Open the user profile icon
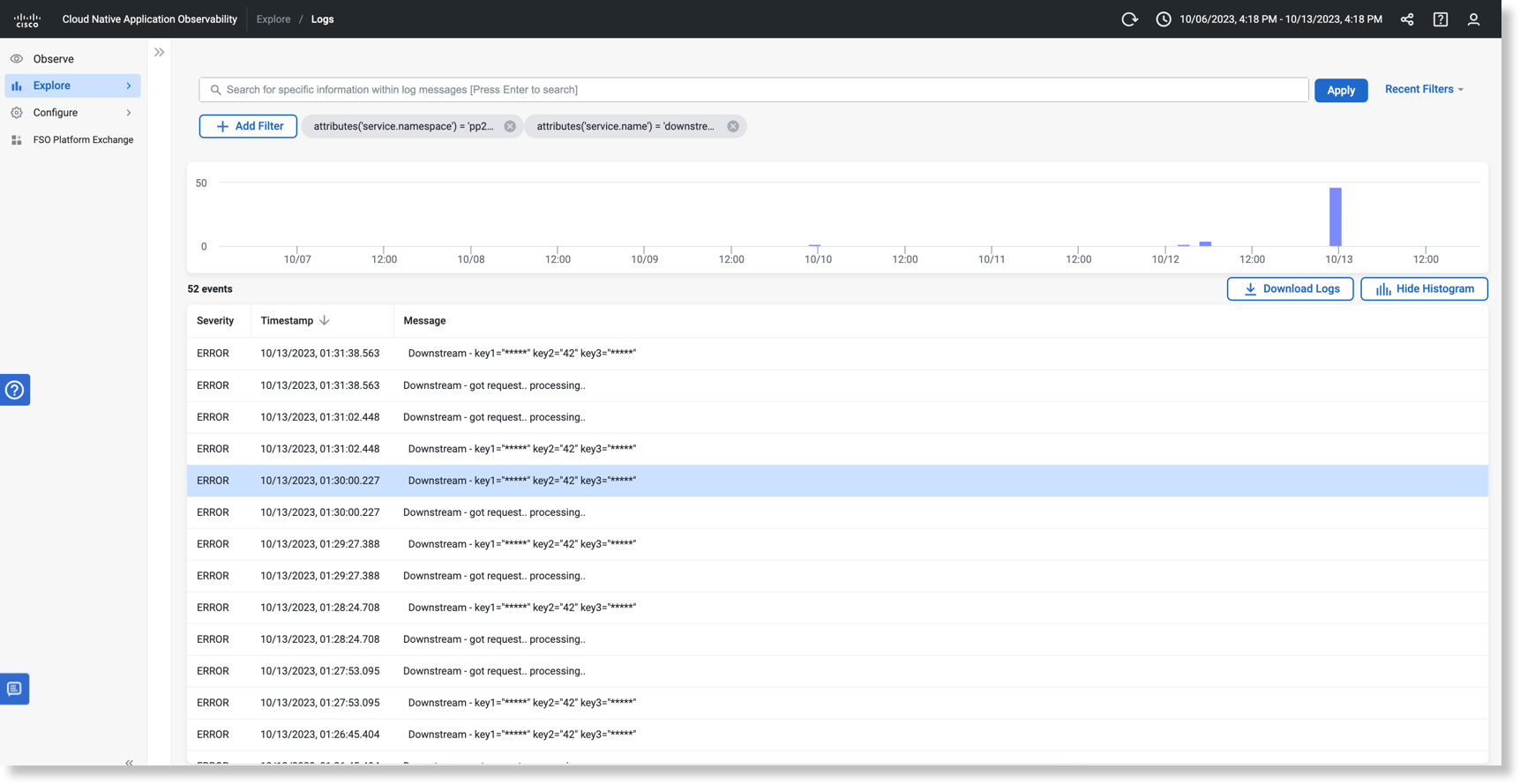Viewport: 1520px width, 784px height. [x=1473, y=19]
